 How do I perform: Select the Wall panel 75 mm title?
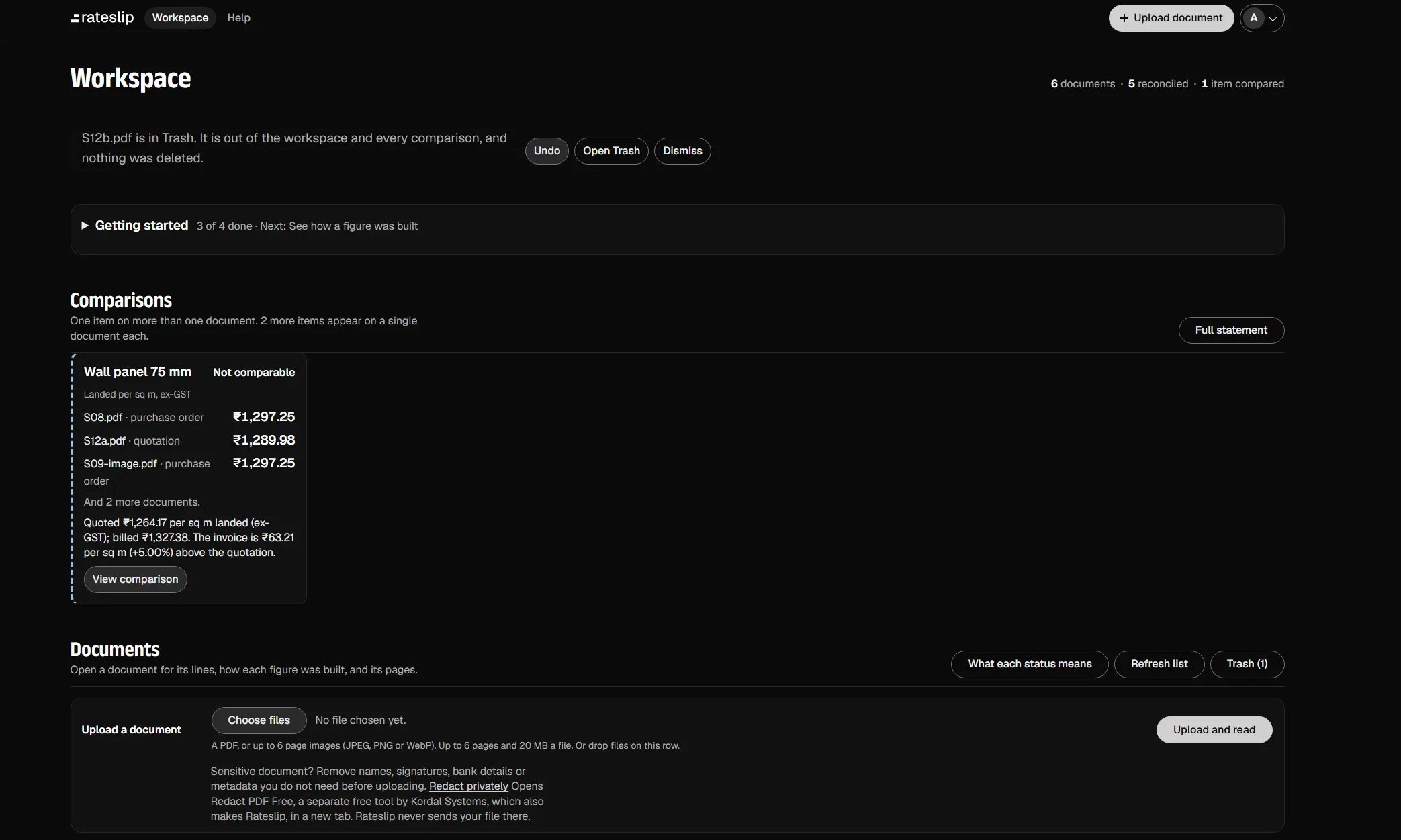(x=137, y=372)
